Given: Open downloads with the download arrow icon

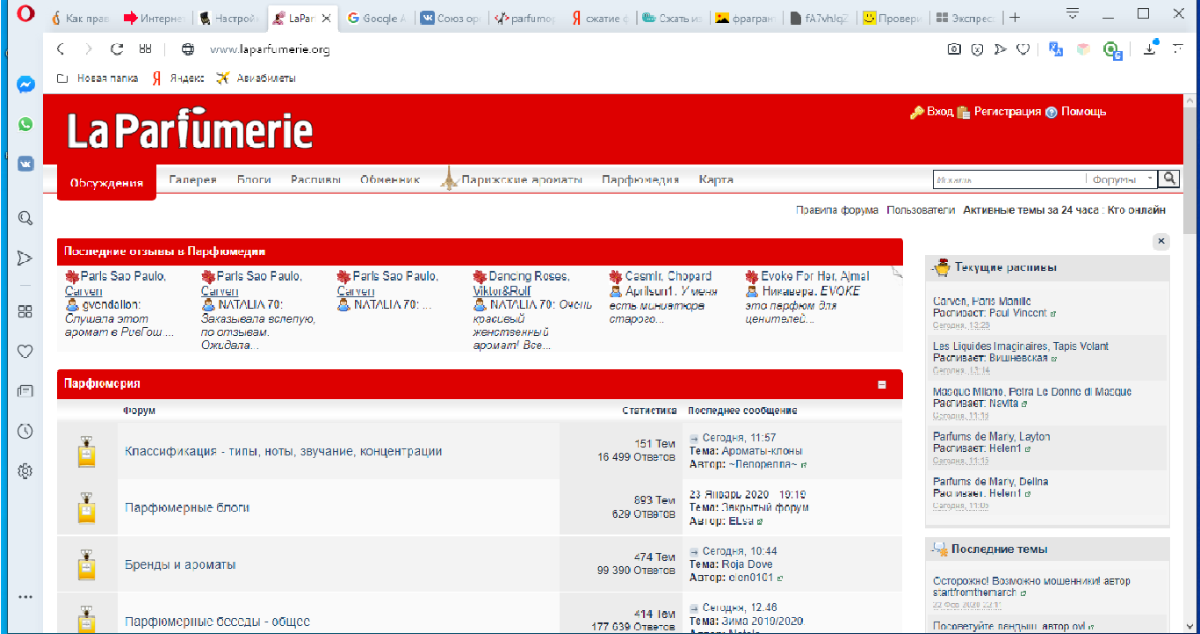Looking at the screenshot, I should [1151, 49].
